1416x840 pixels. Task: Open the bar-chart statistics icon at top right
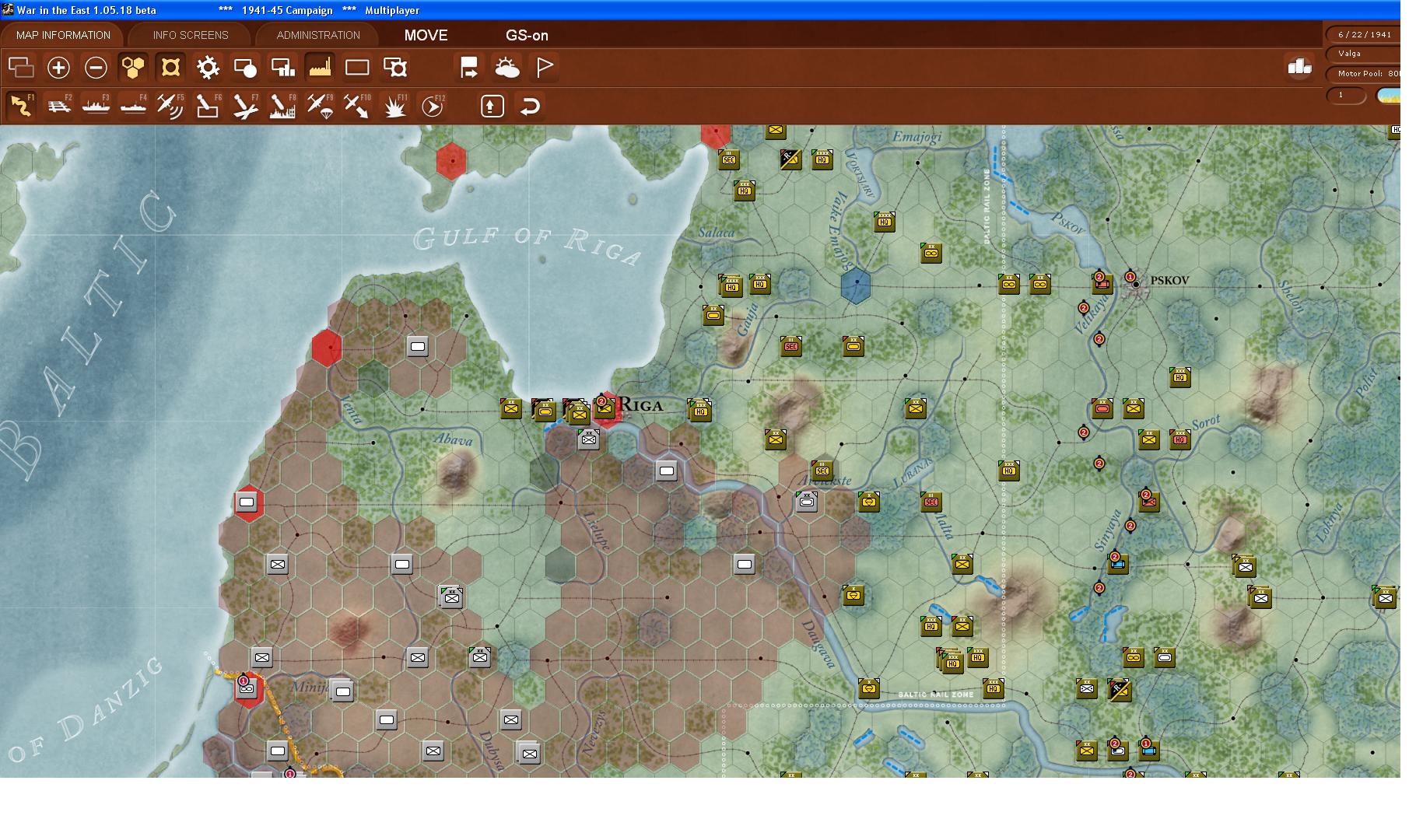pos(1299,66)
